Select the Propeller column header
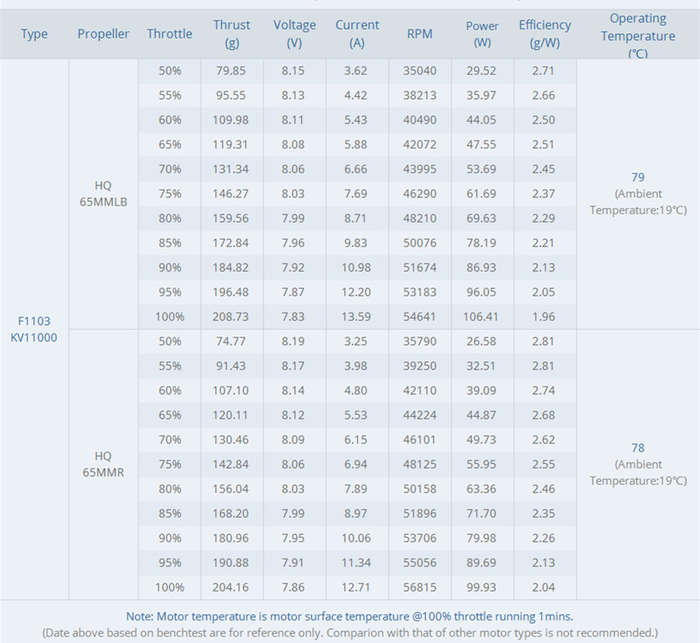The image size is (700, 643). pos(103,34)
